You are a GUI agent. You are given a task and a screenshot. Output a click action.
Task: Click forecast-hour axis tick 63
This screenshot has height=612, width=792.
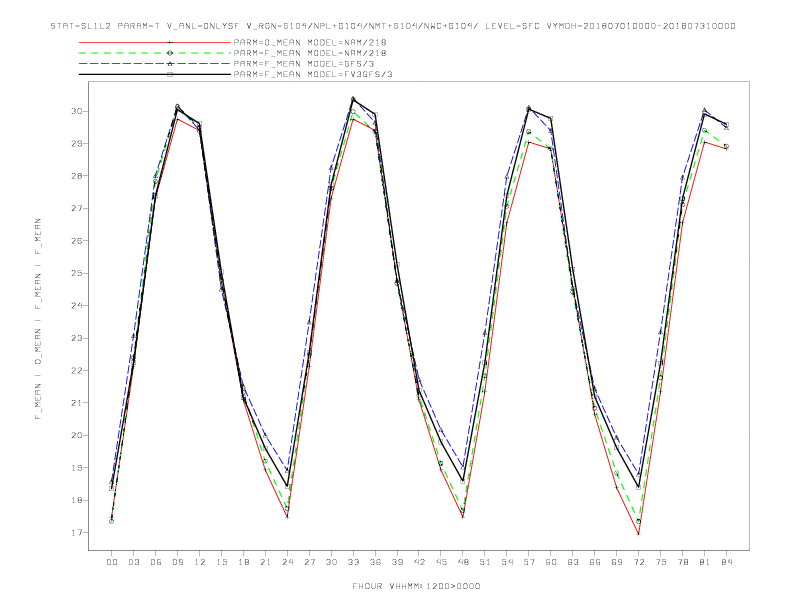(x=573, y=562)
